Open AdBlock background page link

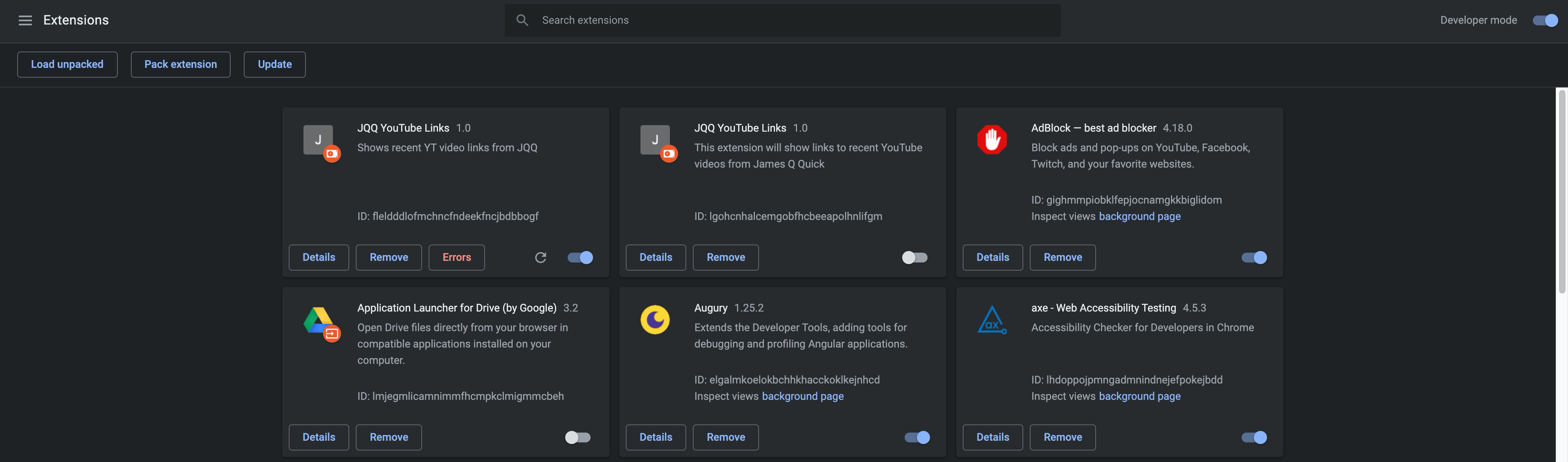pos(1139,216)
